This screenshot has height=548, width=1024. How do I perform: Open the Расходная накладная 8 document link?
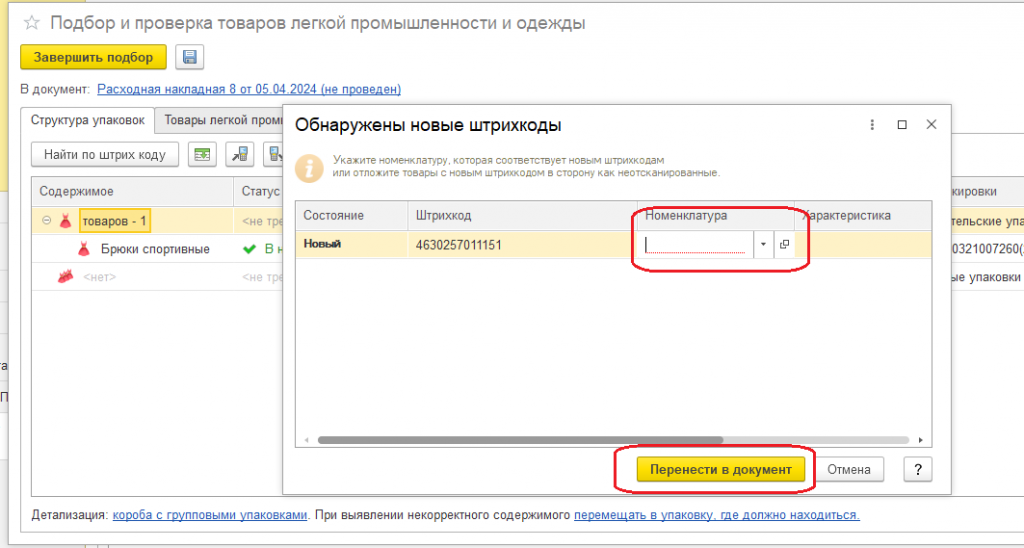[x=249, y=89]
